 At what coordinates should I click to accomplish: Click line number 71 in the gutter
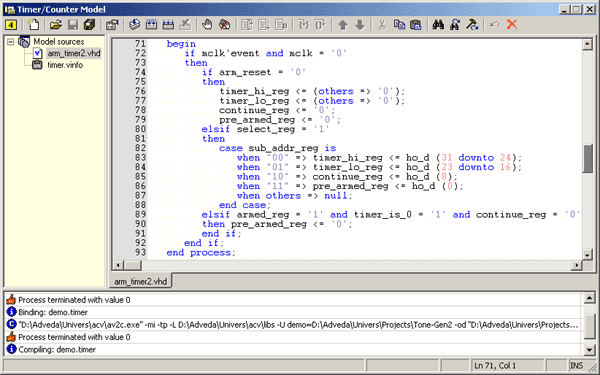pyautogui.click(x=140, y=44)
